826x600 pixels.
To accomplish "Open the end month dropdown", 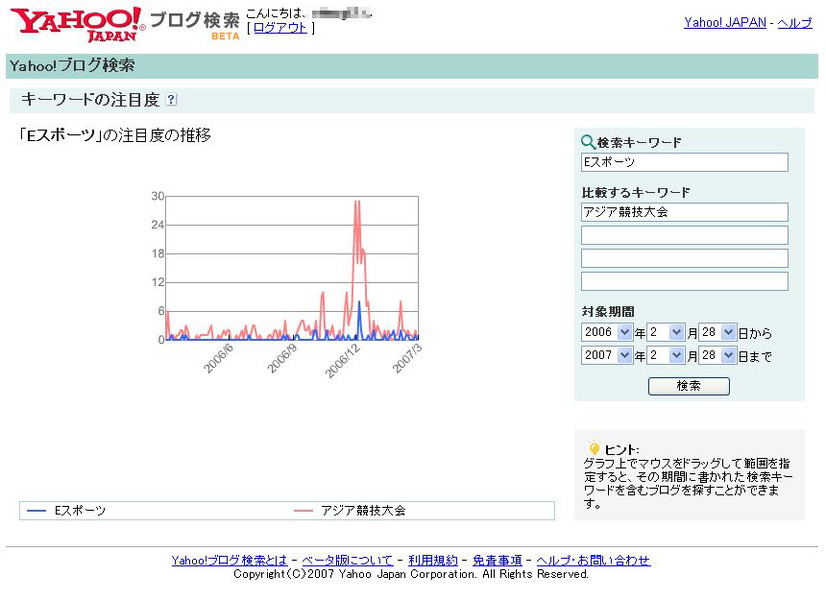I will point(666,356).
